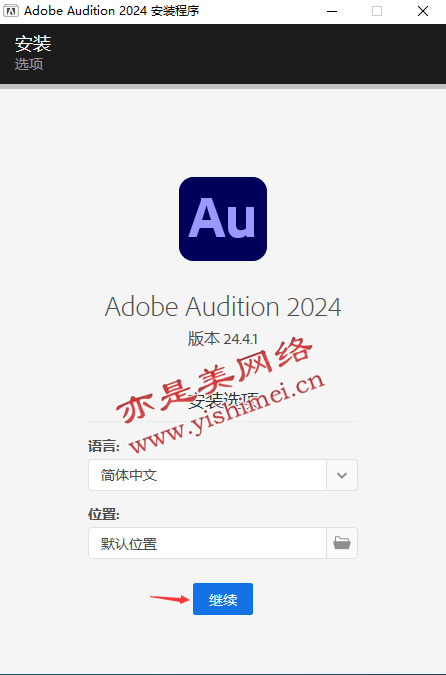The height and width of the screenshot is (675, 446).
Task: Open the folder browse icon for 位置
Action: pos(342,543)
